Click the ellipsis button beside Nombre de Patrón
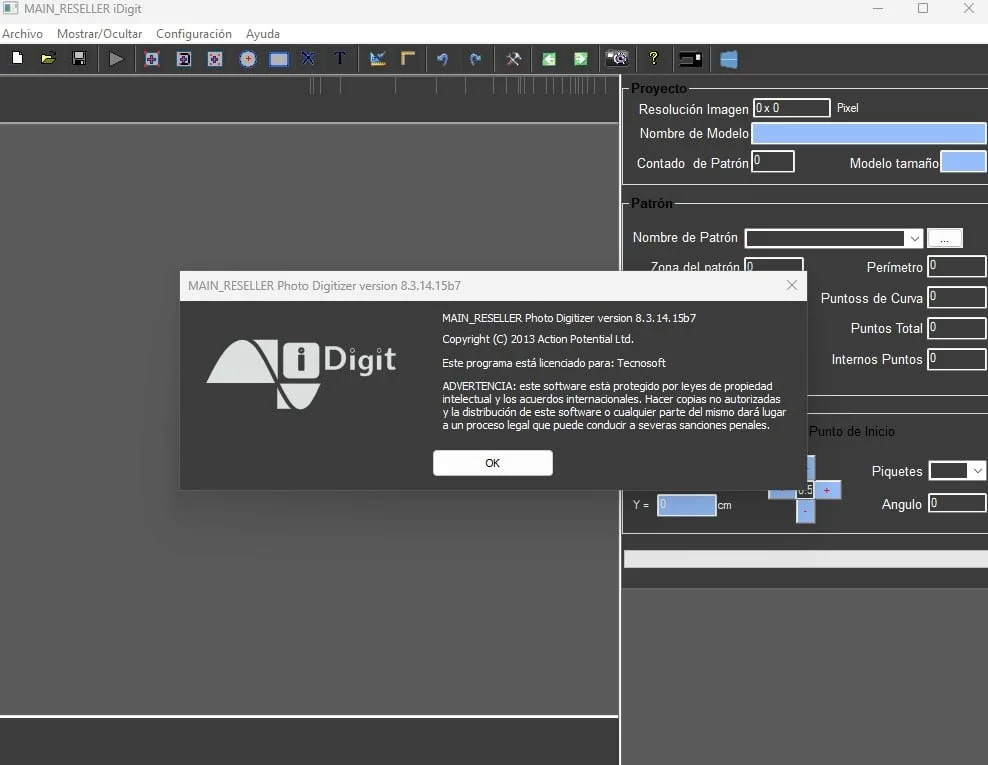This screenshot has height=765, width=988. (945, 239)
